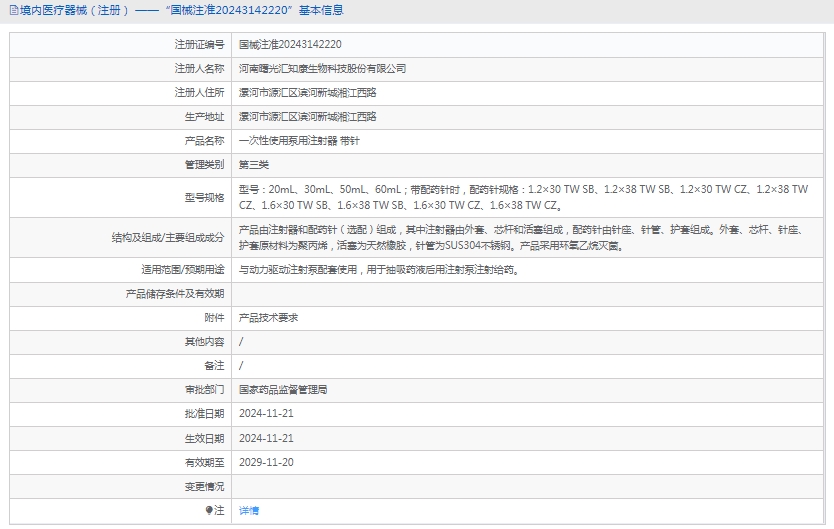Click the 变更情况 row label
The height and width of the screenshot is (529, 834).
pos(204,486)
